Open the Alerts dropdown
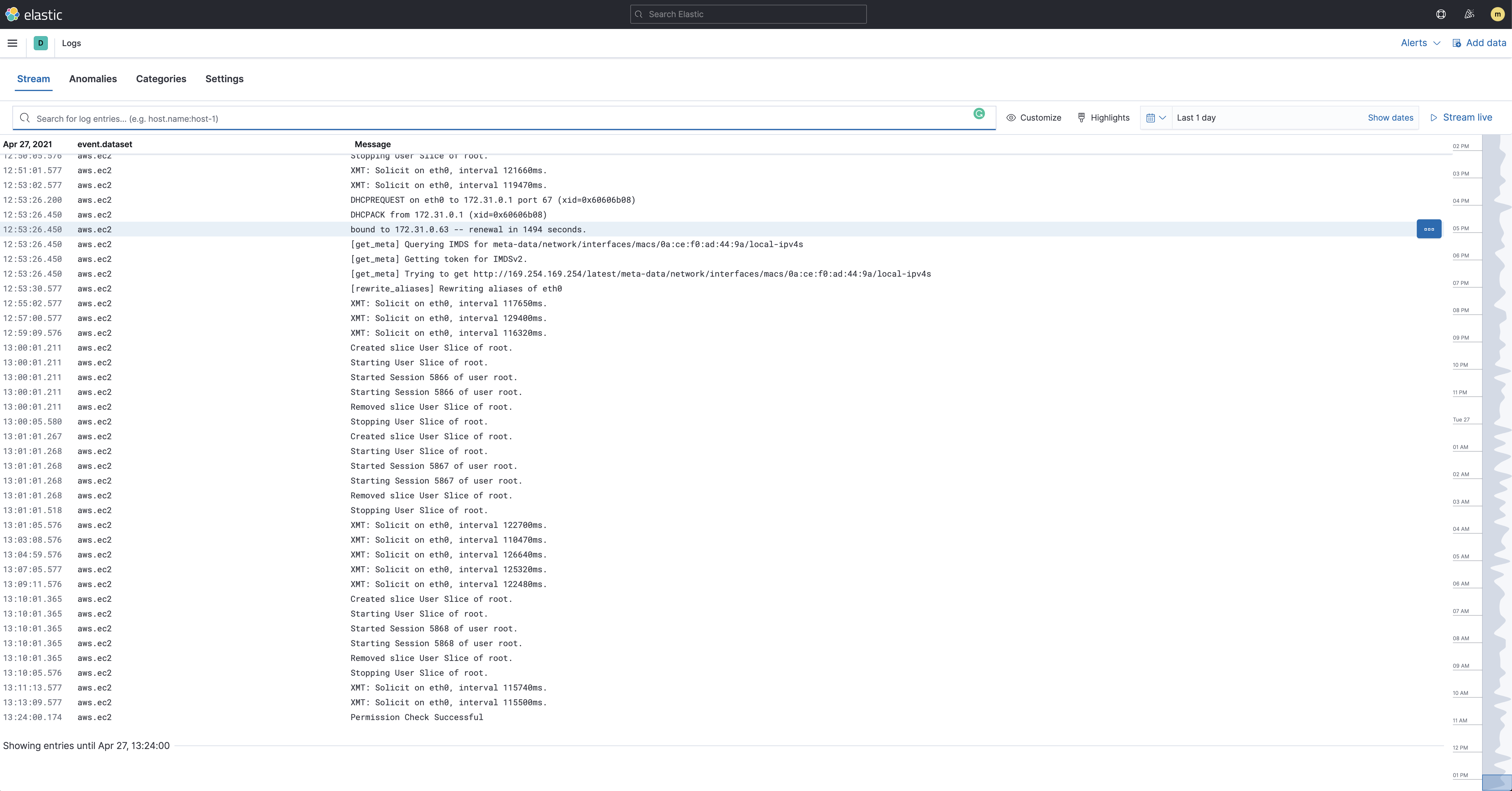 [x=1419, y=43]
